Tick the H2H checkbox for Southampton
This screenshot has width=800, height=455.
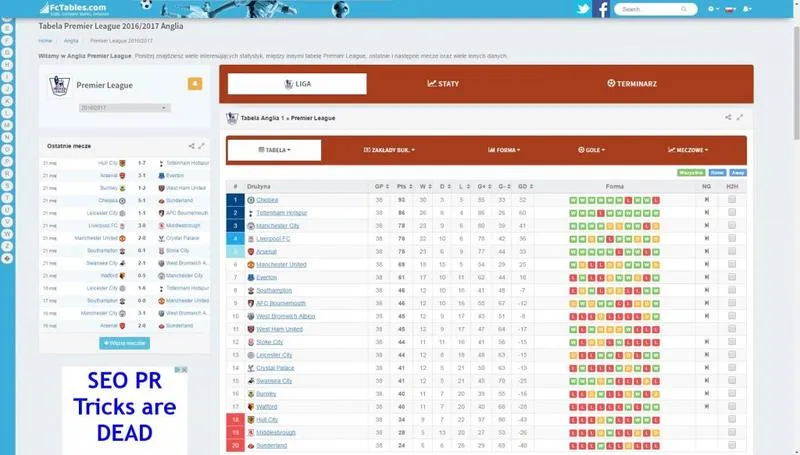pos(732,290)
